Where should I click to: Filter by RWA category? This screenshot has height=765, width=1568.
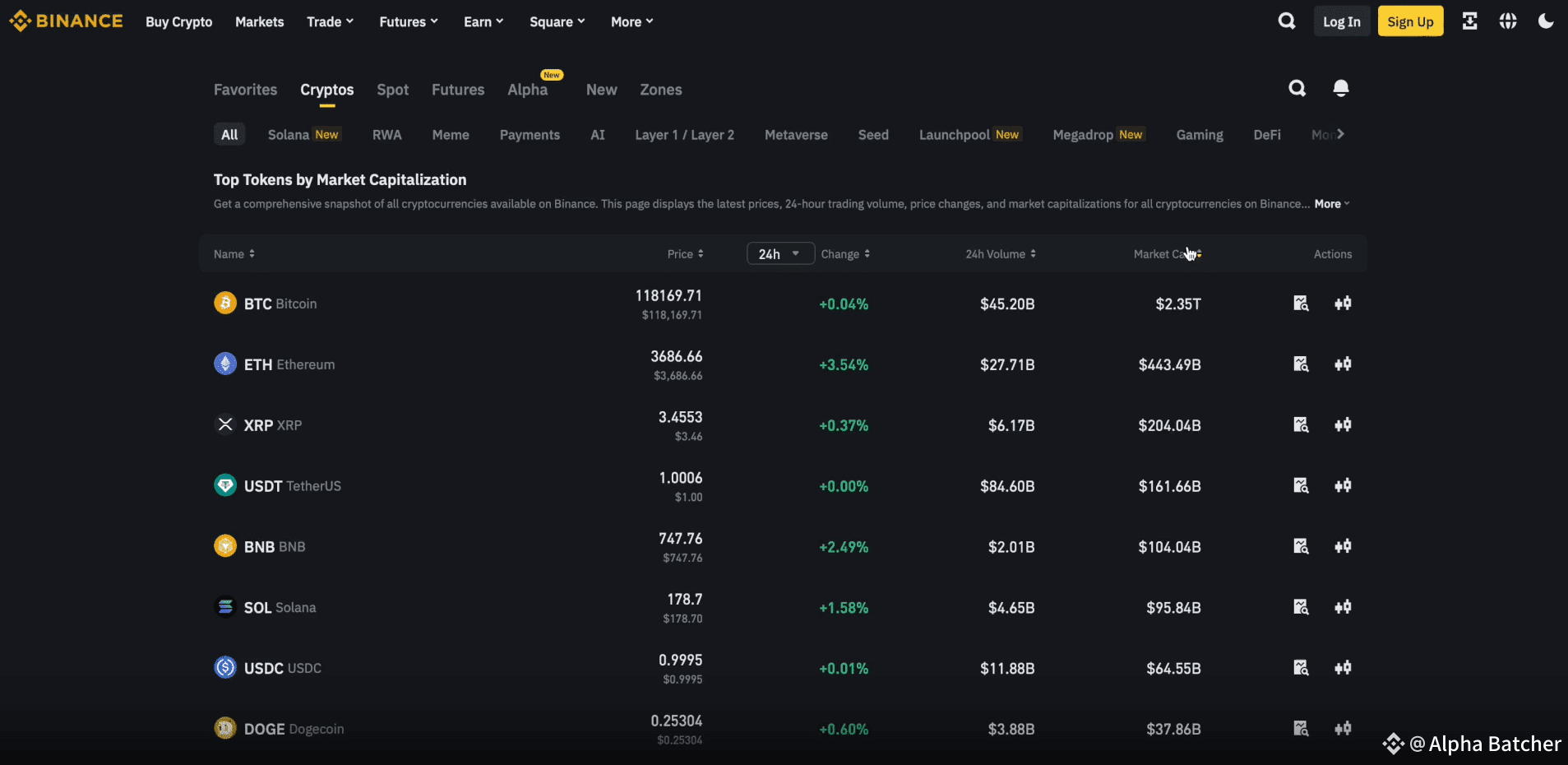pyautogui.click(x=386, y=135)
